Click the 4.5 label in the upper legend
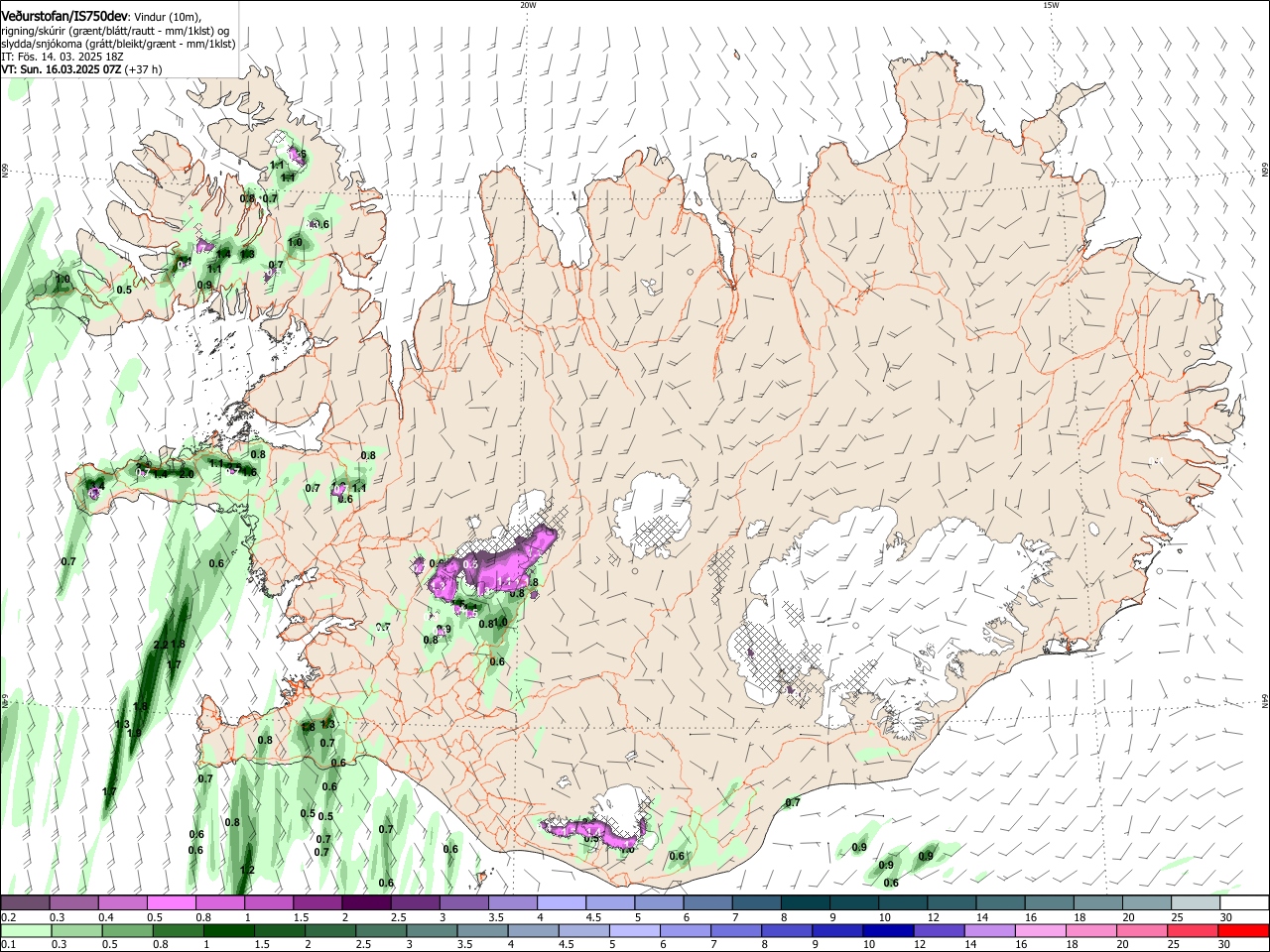This screenshot has height=952, width=1270. click(593, 918)
